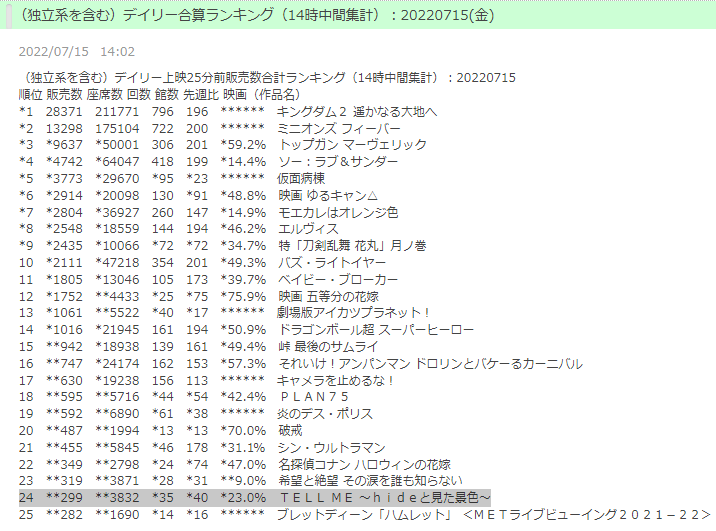Click the week ratio *46.2% for エルヴィス
This screenshot has width=716, height=531.
point(243,229)
